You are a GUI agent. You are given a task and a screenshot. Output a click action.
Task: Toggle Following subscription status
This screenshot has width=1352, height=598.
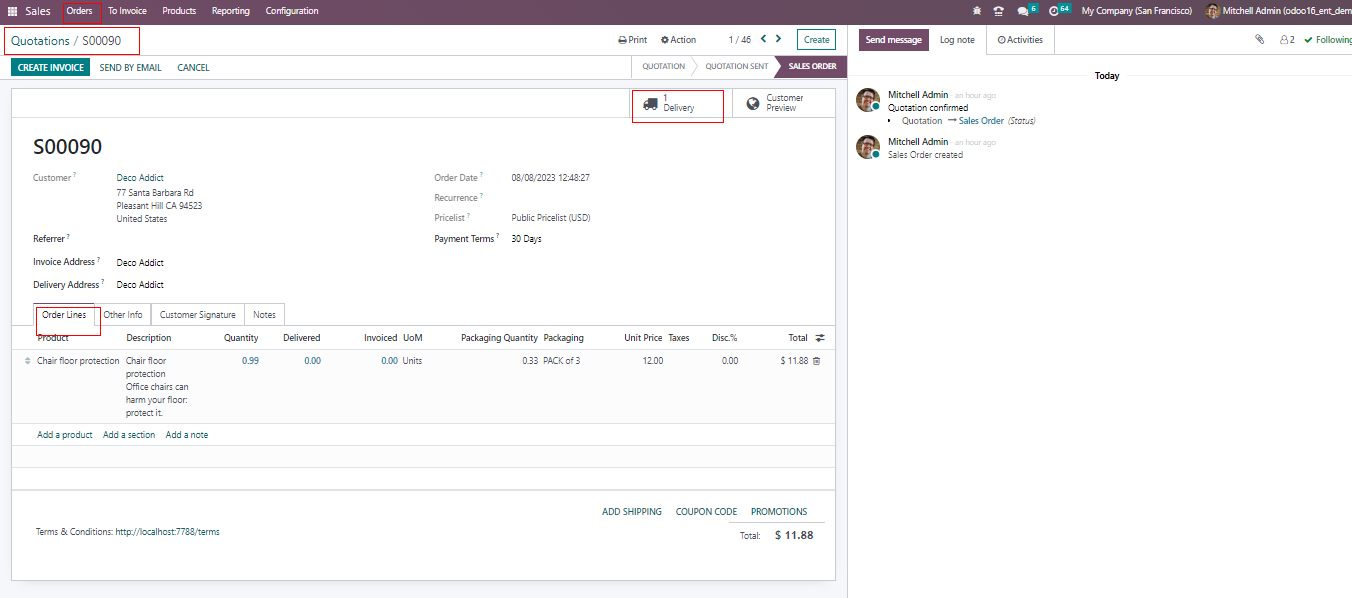[x=1327, y=40]
